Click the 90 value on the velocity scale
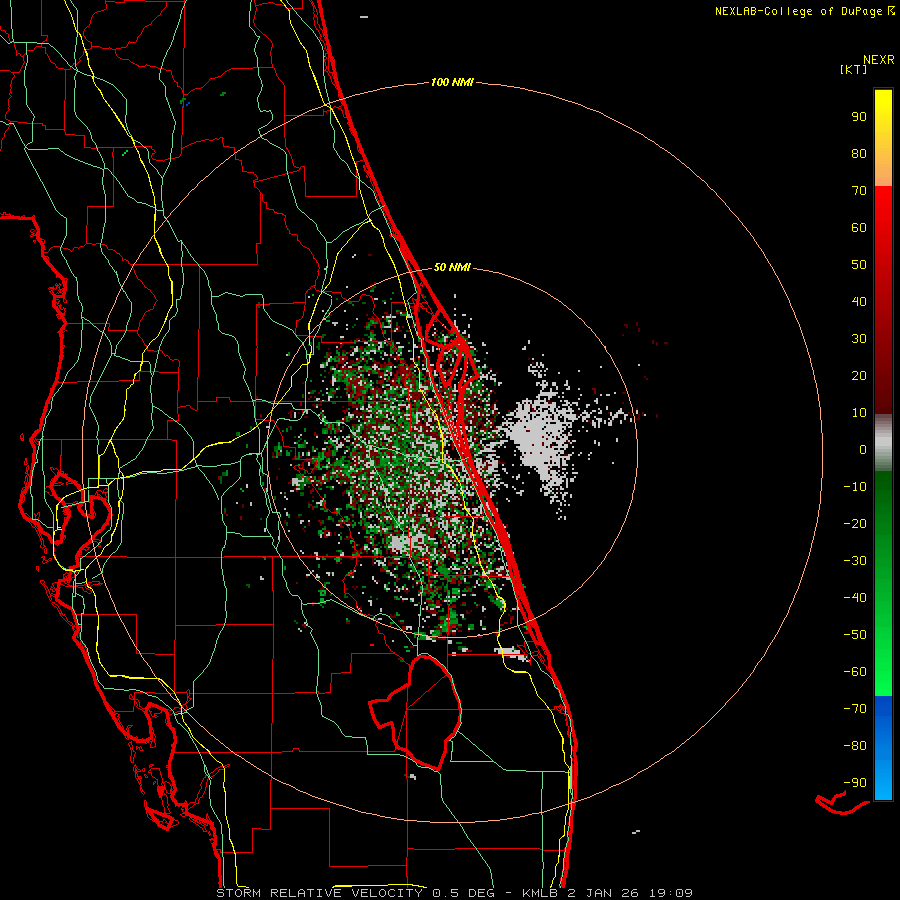 click(x=859, y=117)
